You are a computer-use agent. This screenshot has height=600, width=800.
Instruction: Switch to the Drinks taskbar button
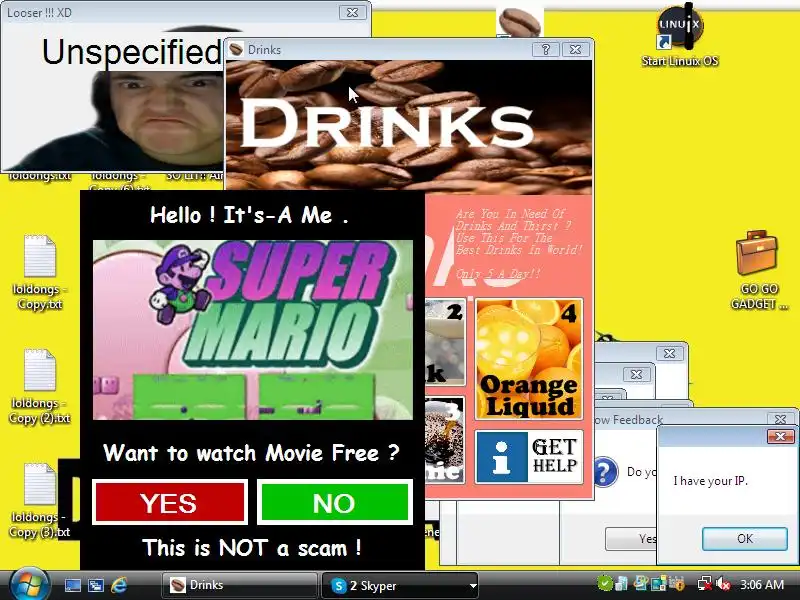pyautogui.click(x=239, y=585)
